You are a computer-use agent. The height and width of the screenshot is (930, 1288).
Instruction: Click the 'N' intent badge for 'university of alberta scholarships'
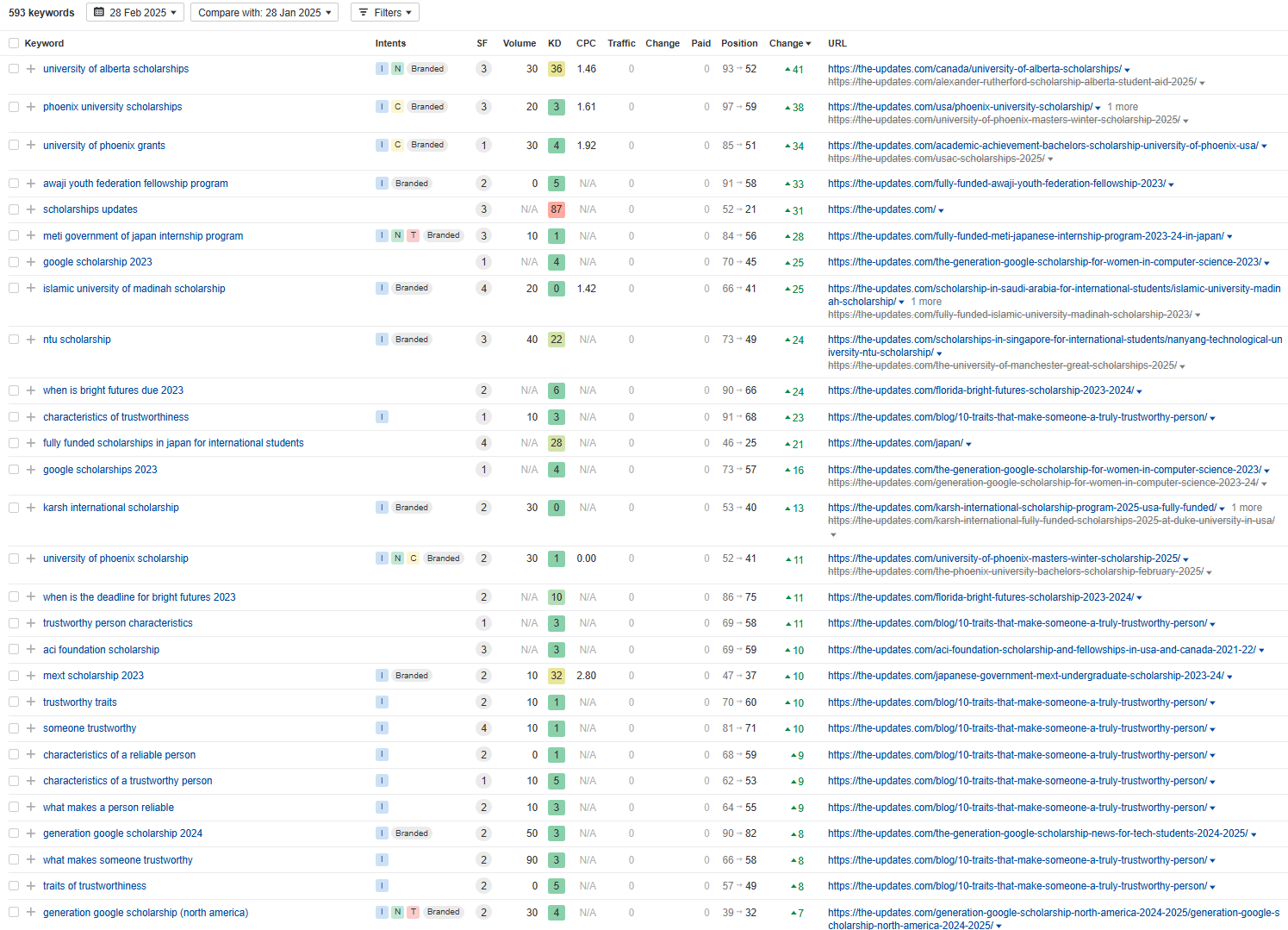[x=397, y=69]
